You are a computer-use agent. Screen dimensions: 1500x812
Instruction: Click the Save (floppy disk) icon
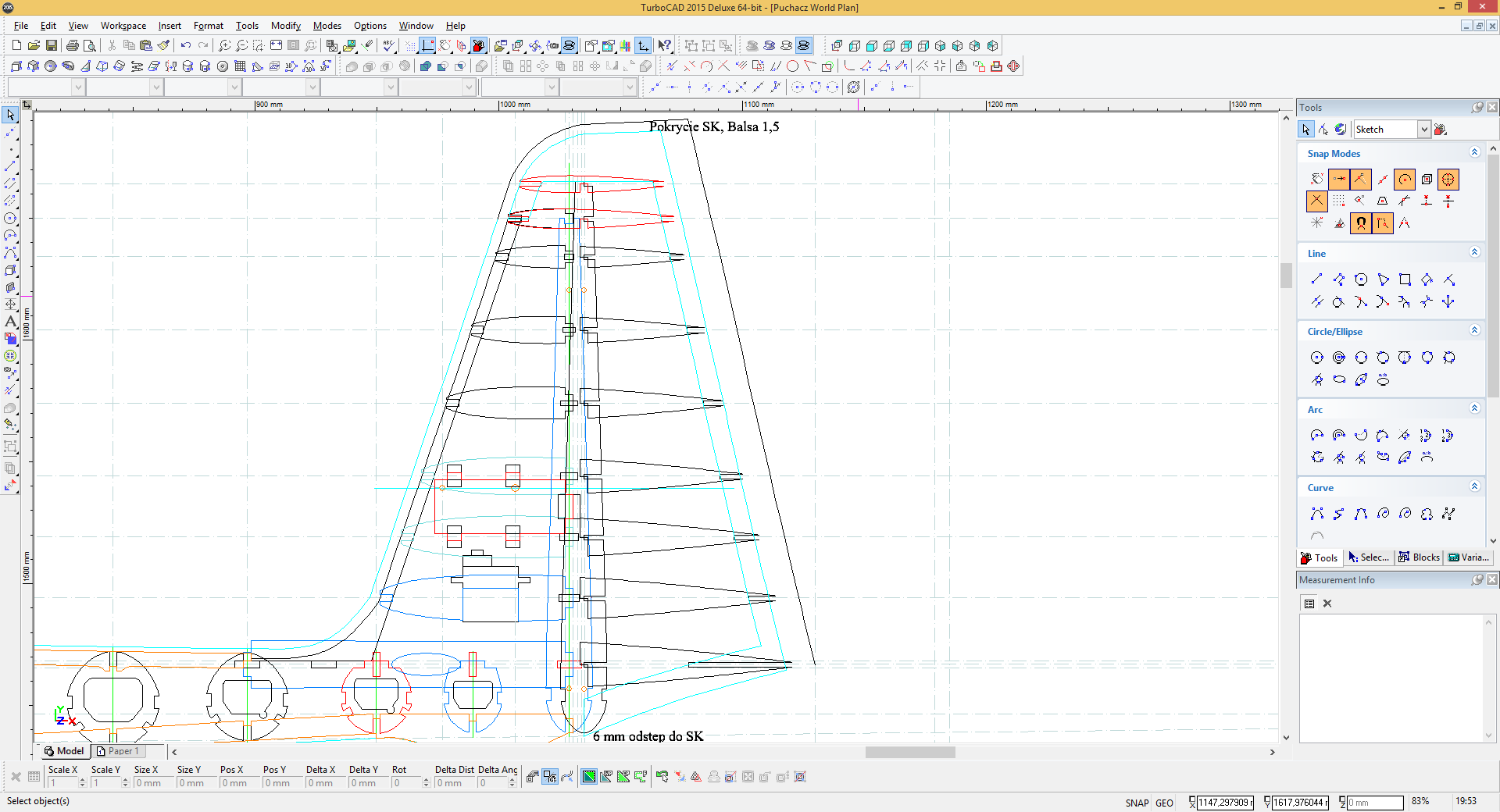point(52,46)
